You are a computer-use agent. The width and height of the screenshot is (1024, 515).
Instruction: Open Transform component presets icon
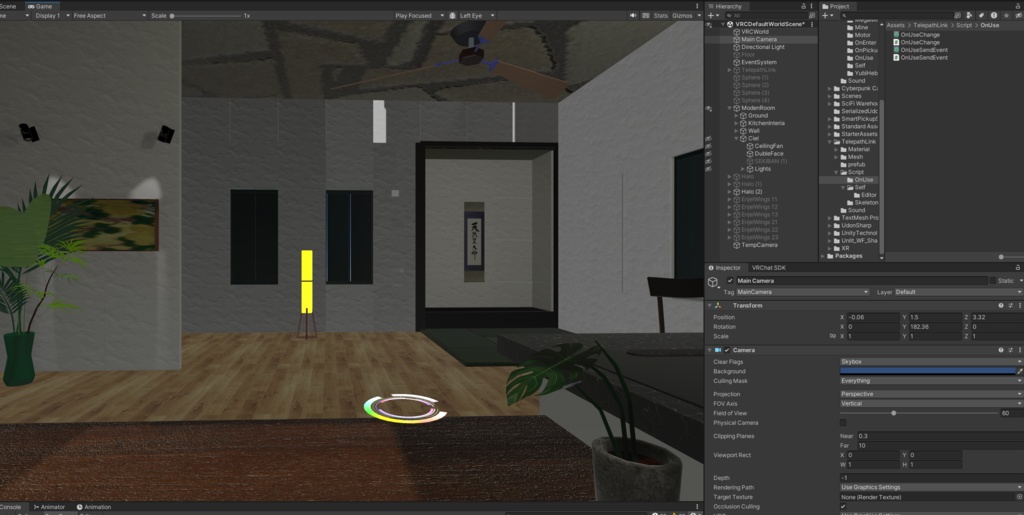[x=1010, y=305]
